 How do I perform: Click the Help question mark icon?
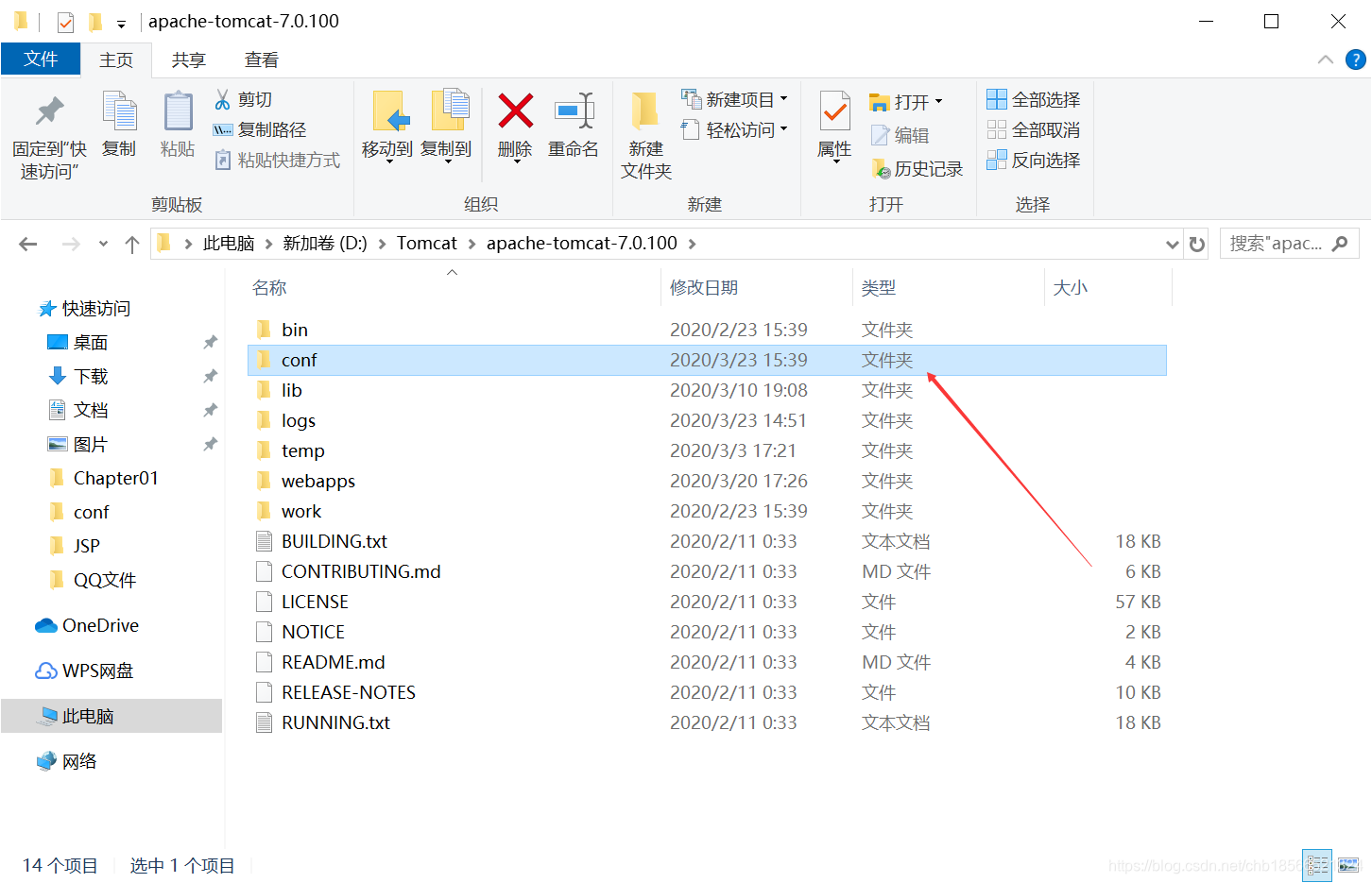(1355, 59)
